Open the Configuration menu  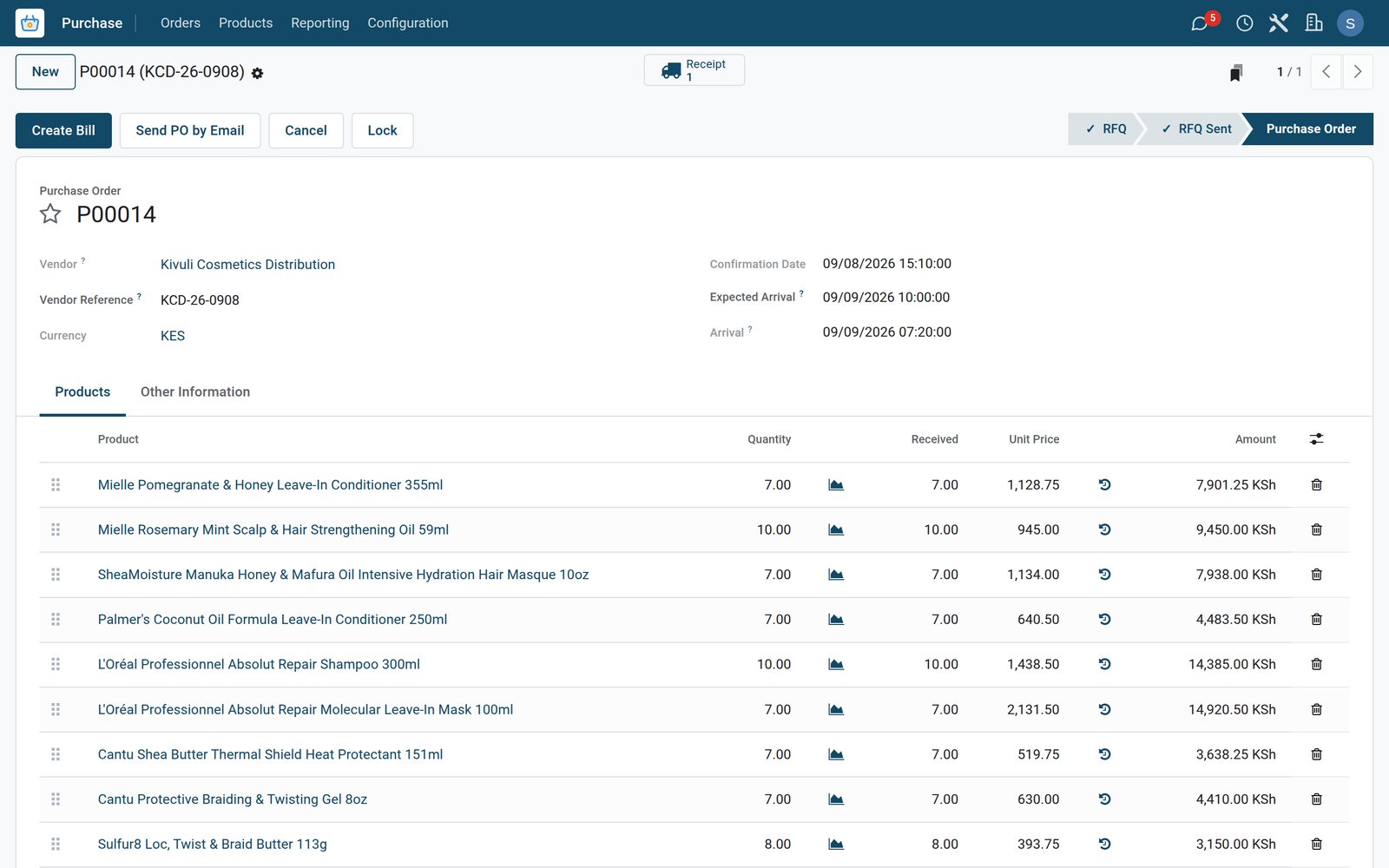click(x=408, y=23)
